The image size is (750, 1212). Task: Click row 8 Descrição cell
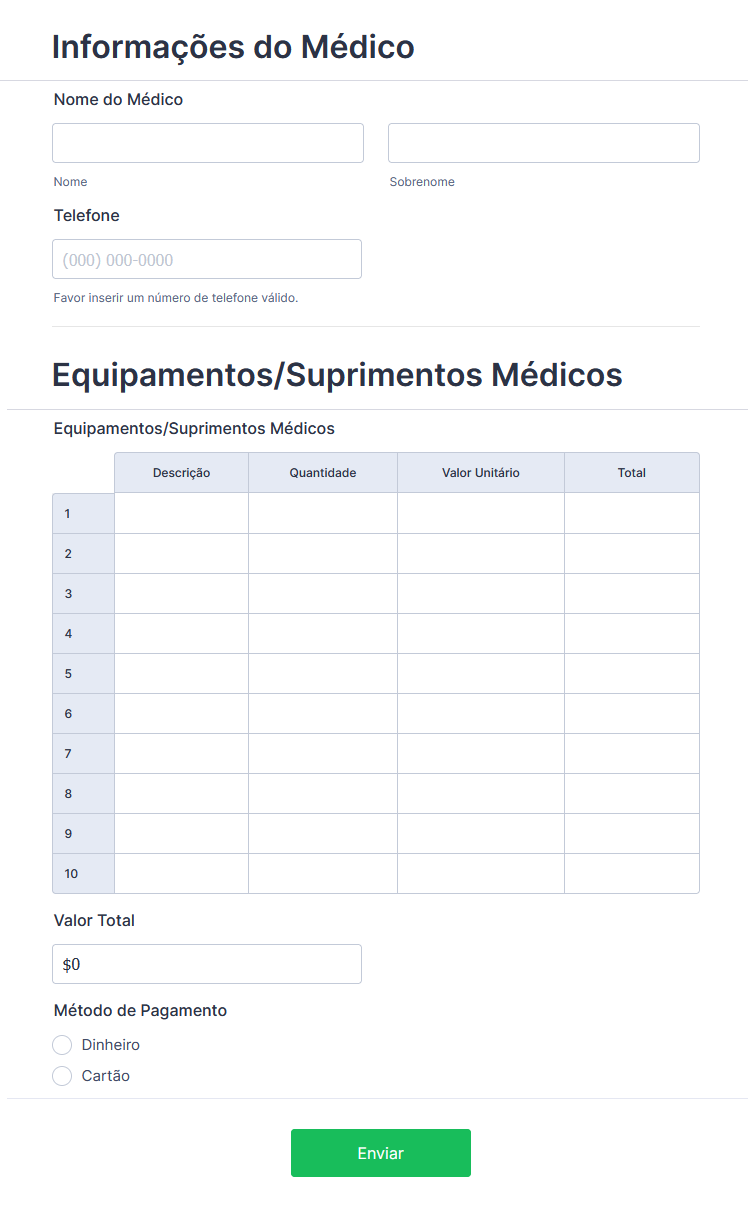[x=181, y=793]
